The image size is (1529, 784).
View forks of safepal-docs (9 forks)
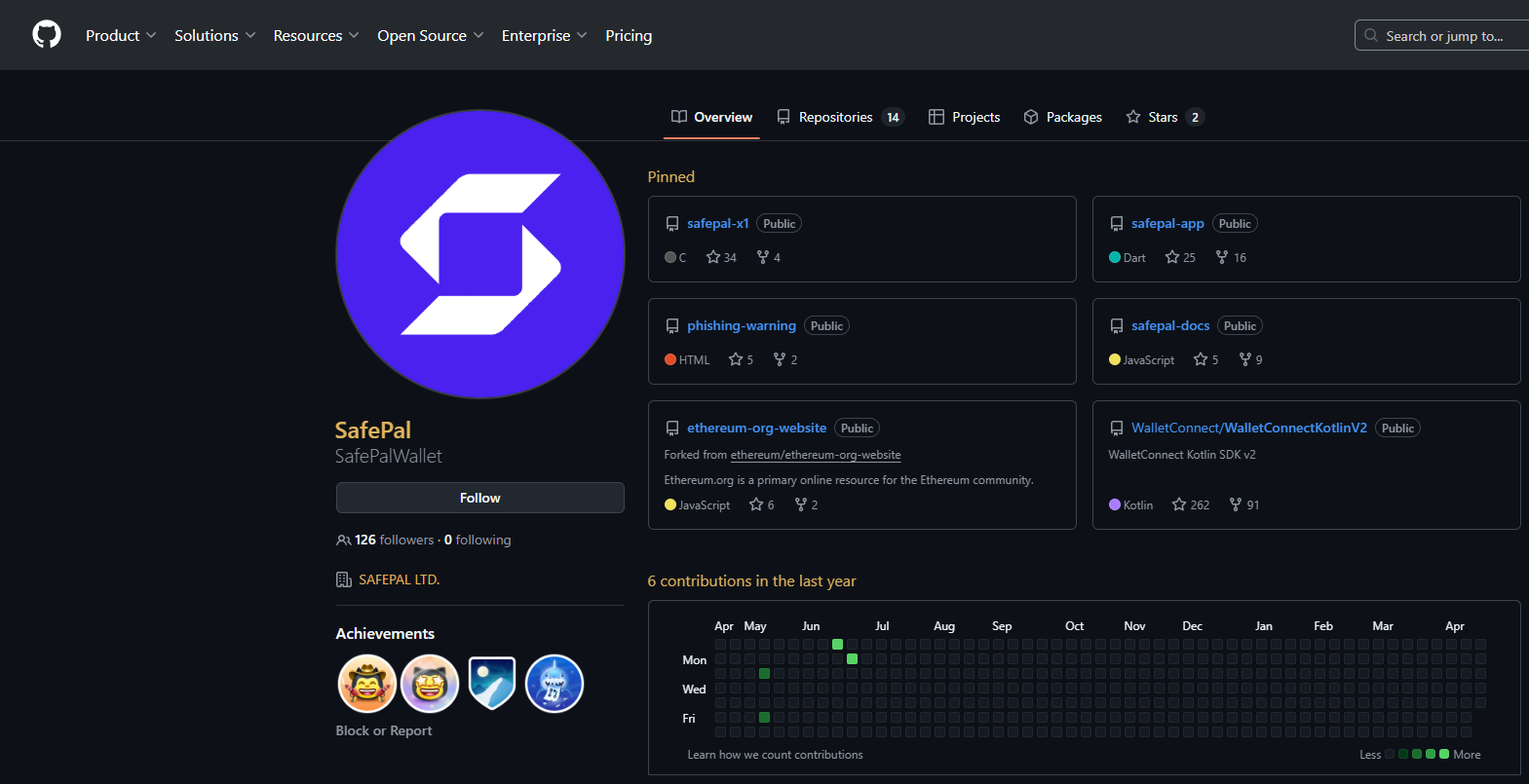(x=1250, y=359)
